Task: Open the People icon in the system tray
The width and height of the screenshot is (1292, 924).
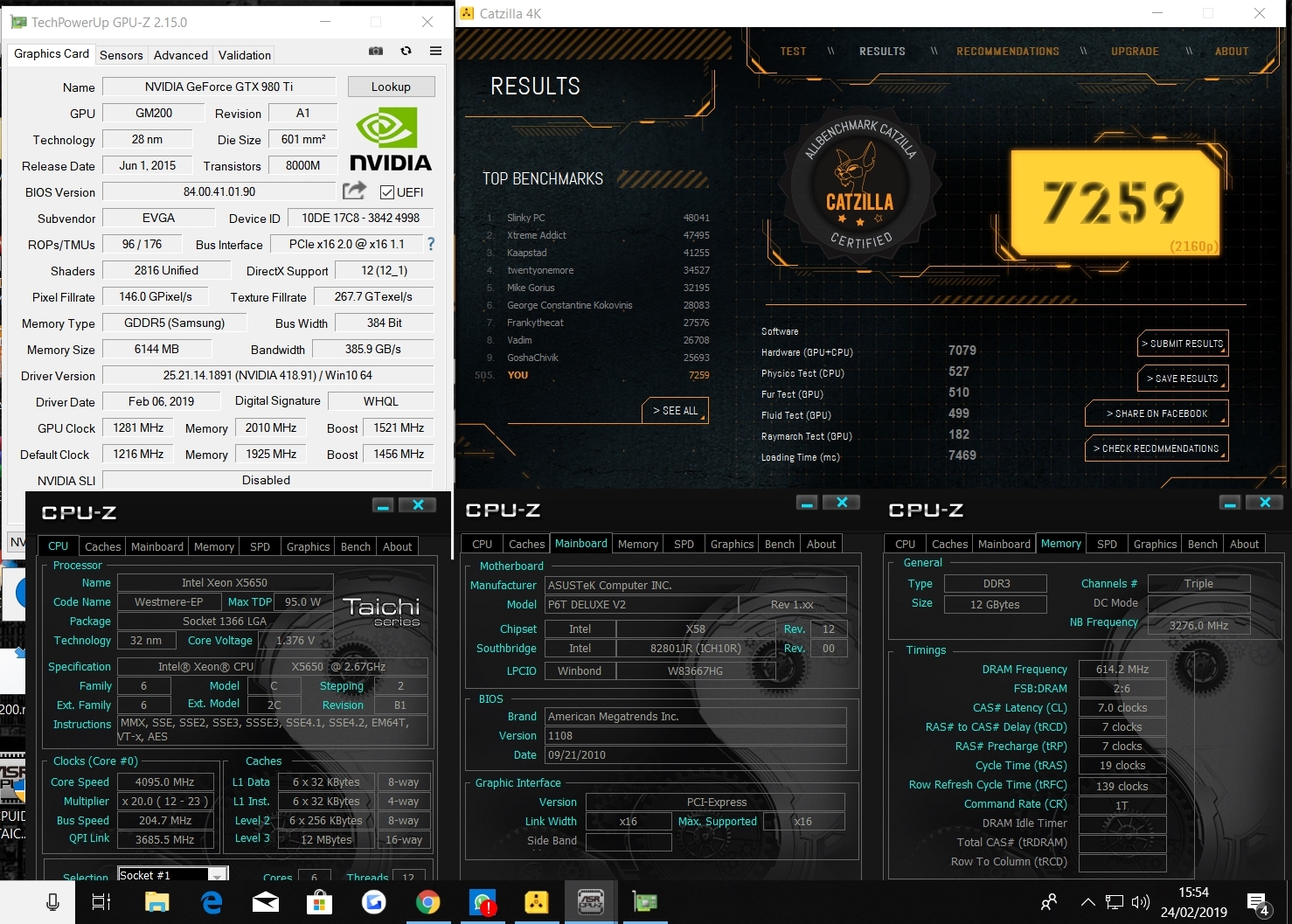Action: pos(1049,901)
